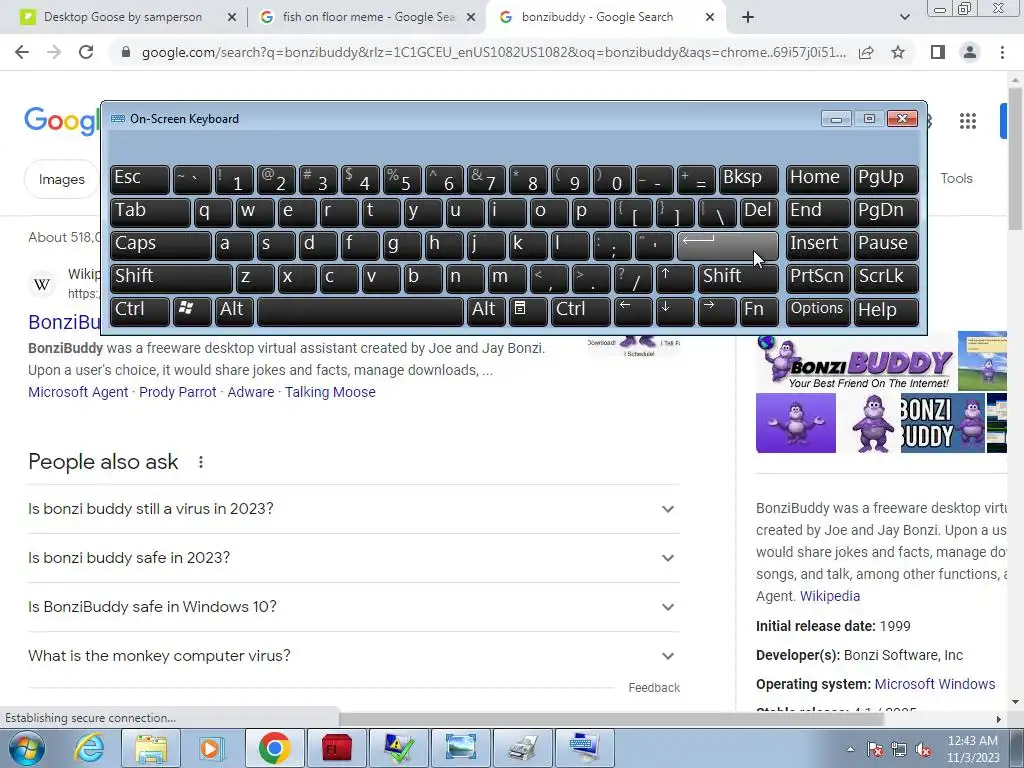
Task: Open the tab search chevron in Chrome
Action: click(904, 17)
